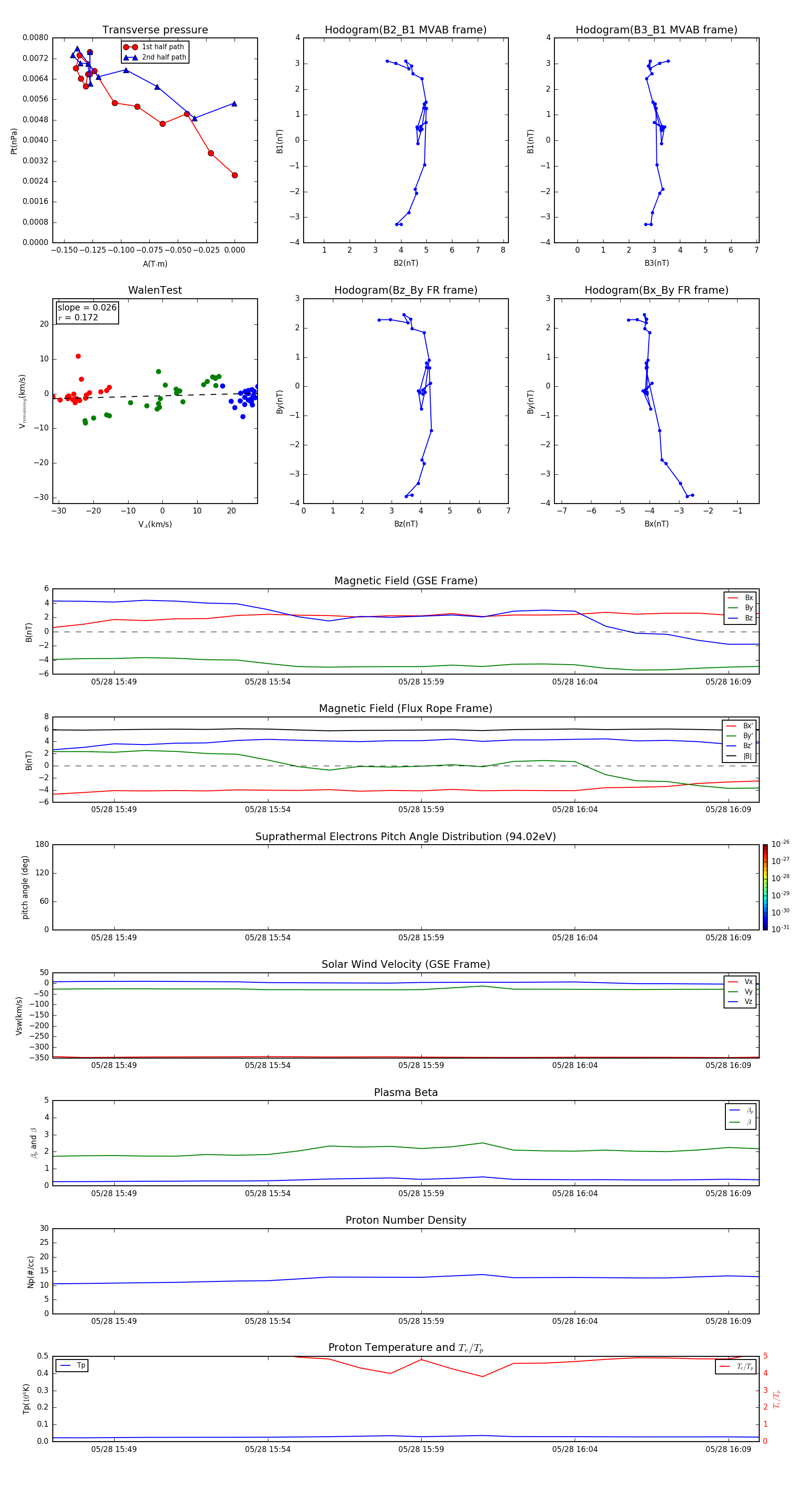Click the 'Hodogram(B3_B1 MVAB frame)' title
Viewport: 812px width, 1489px height.
[656, 30]
